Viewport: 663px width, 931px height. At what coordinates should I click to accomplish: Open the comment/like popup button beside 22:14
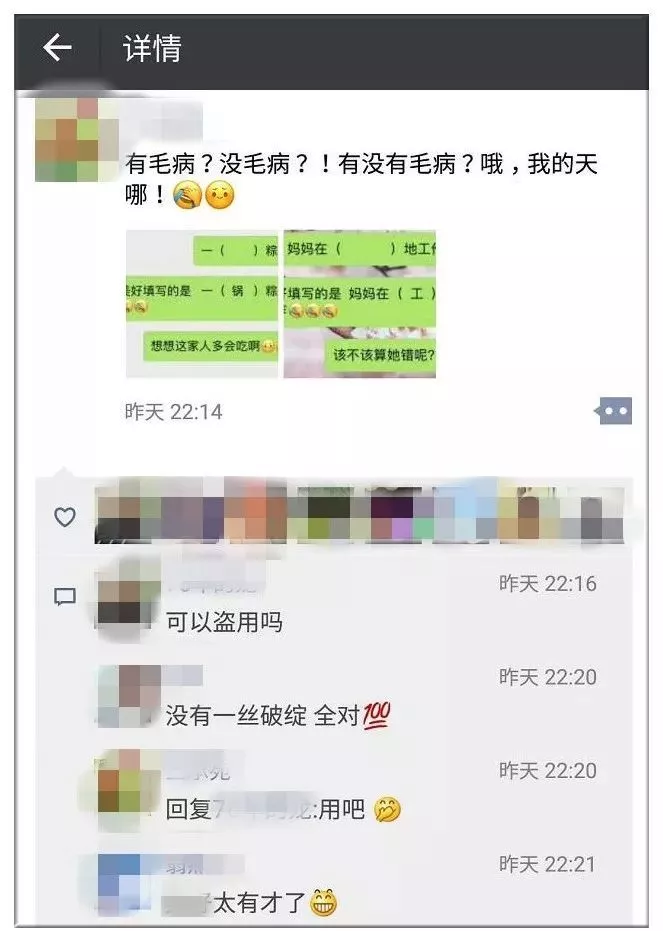coord(613,411)
